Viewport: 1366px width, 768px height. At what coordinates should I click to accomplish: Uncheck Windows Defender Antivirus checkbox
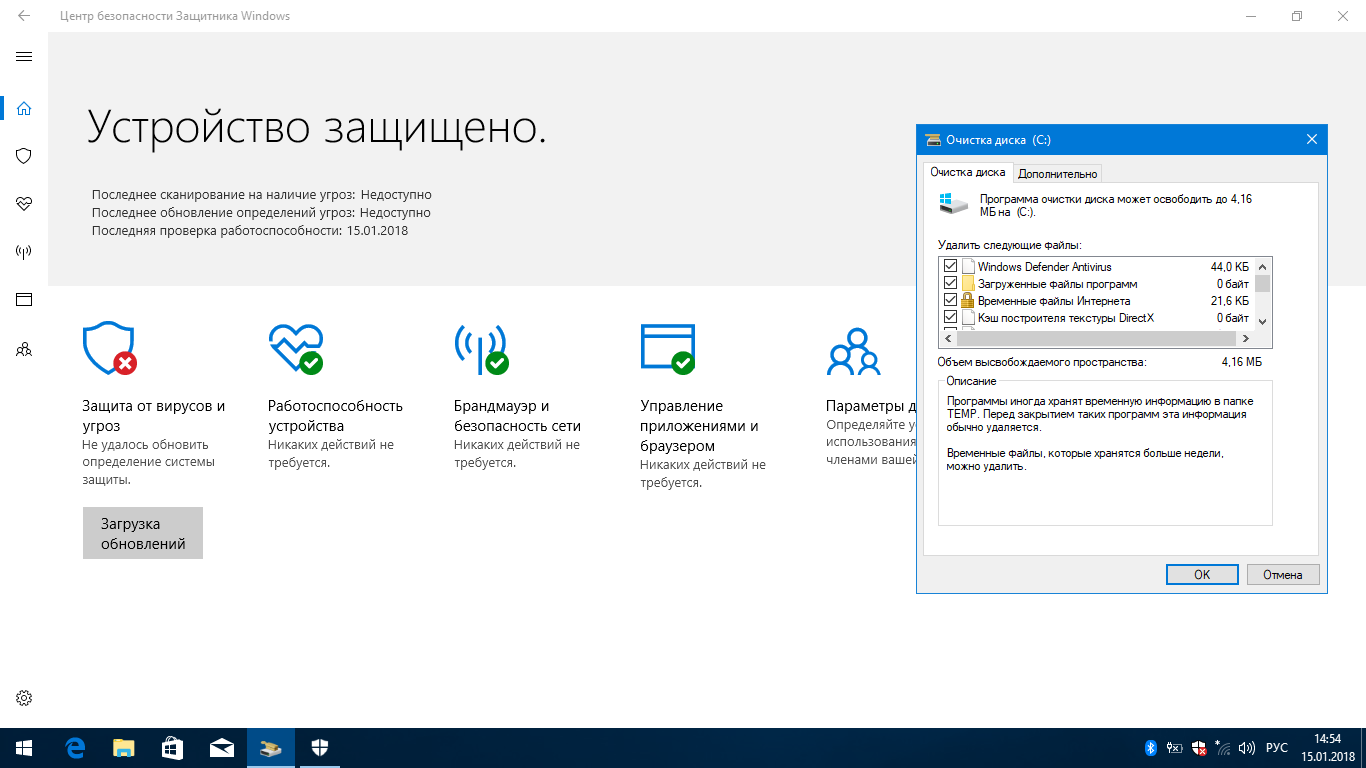(950, 267)
